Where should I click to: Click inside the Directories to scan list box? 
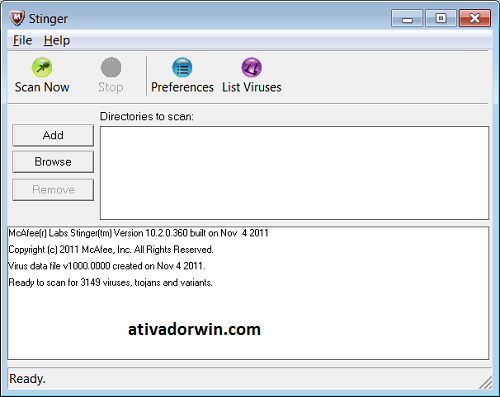pos(294,173)
